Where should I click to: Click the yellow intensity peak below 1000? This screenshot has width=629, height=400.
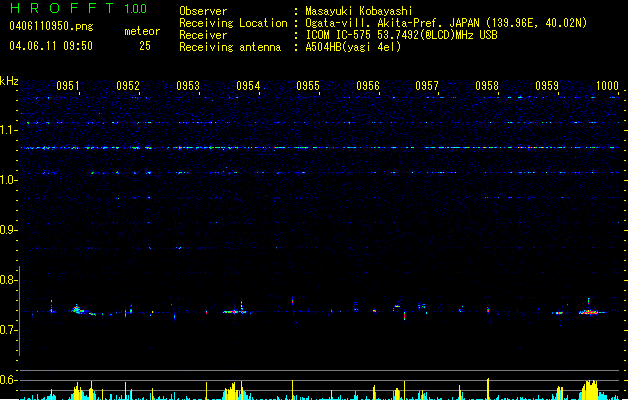[590, 390]
